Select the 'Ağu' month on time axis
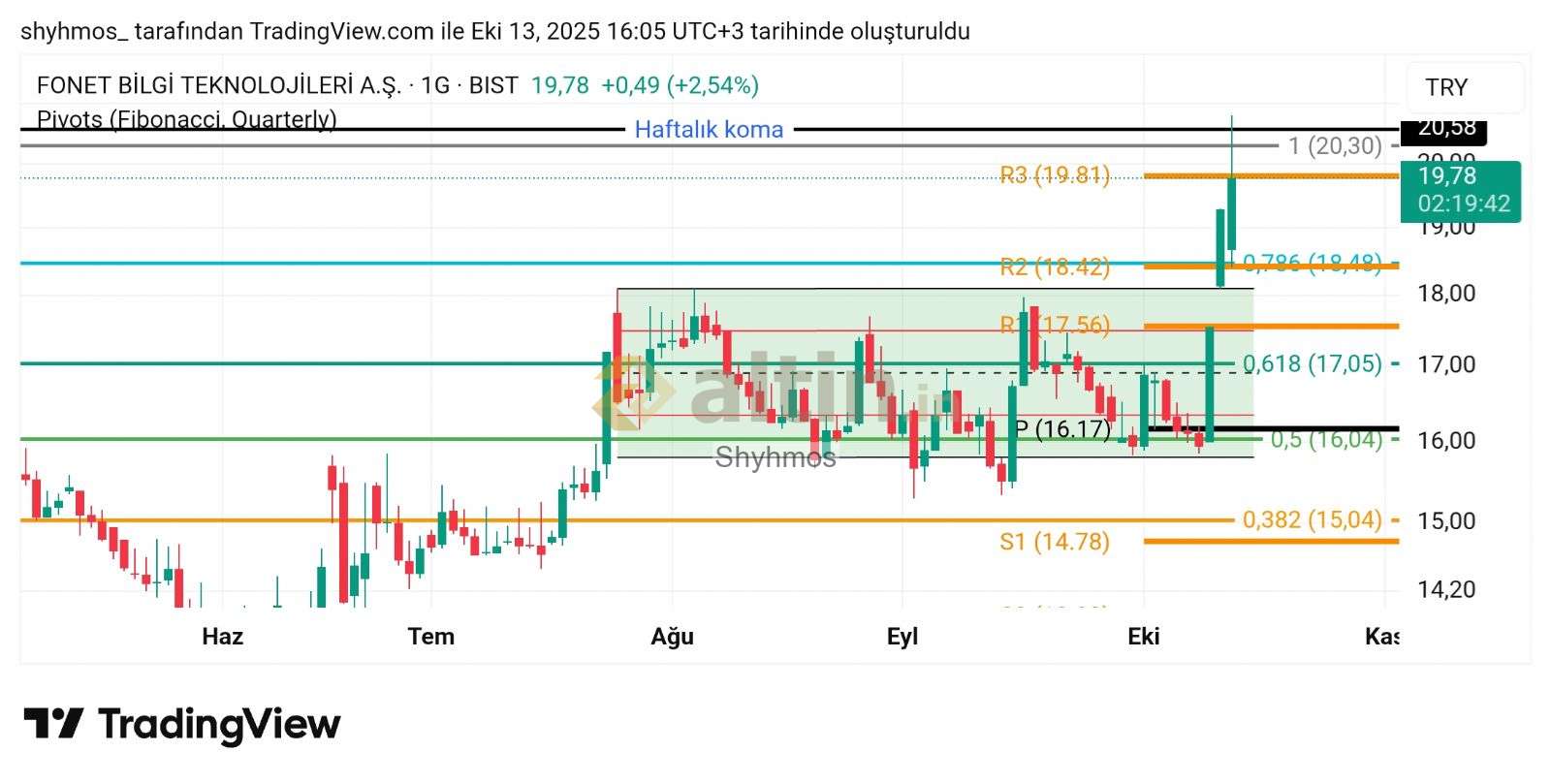The width and height of the screenshot is (1551, 784). 672,636
